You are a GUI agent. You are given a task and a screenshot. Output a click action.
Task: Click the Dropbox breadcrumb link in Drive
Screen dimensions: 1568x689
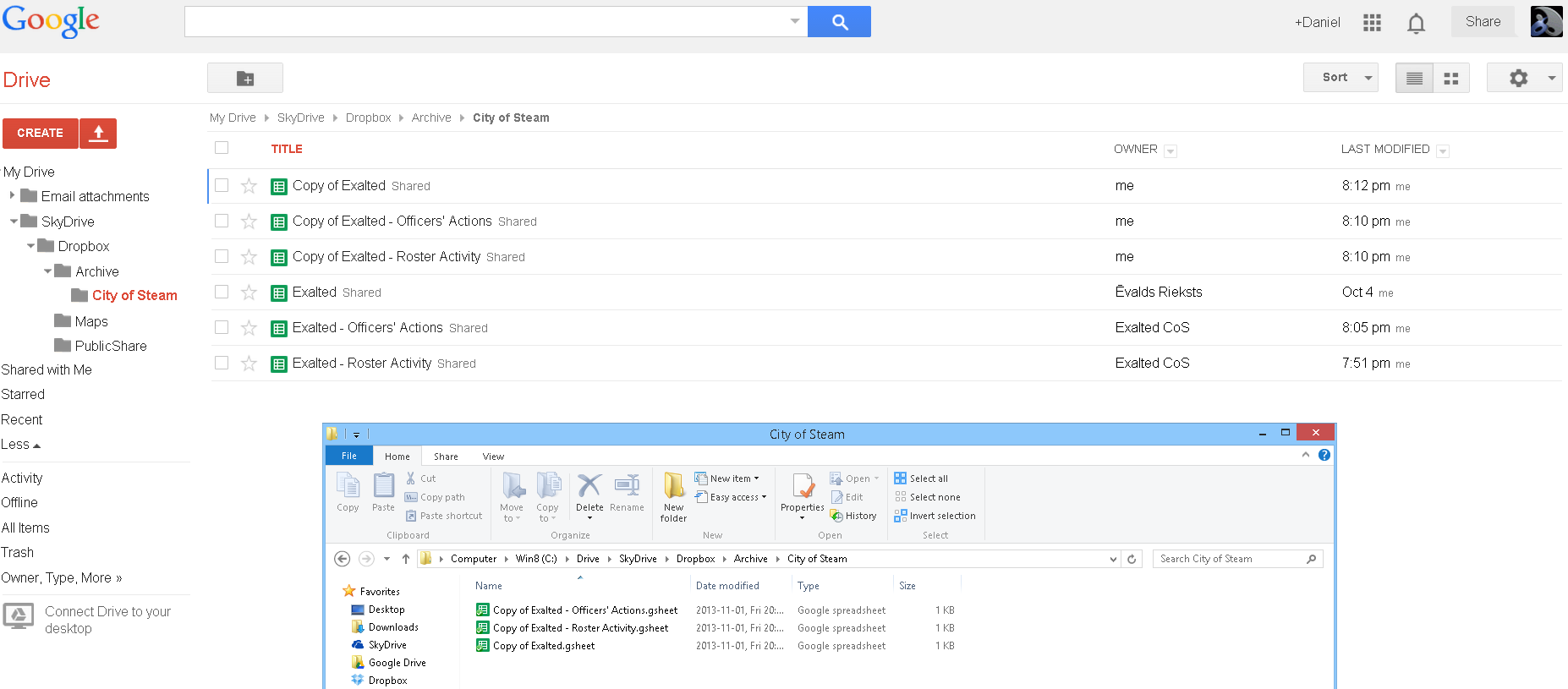(368, 118)
